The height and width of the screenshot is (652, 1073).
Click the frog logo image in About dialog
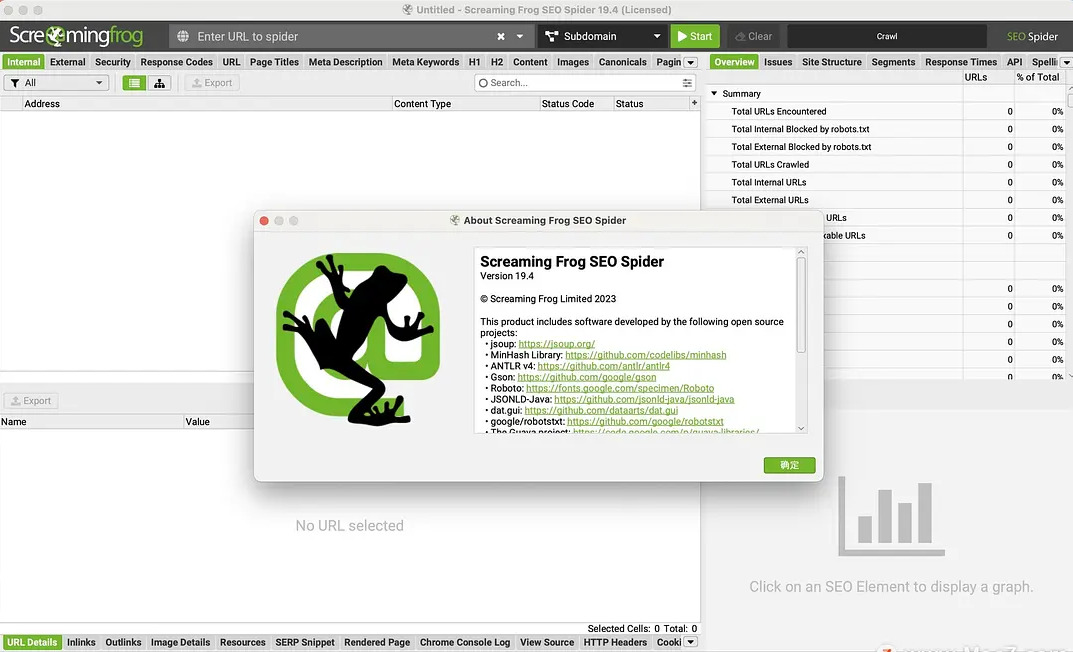coord(358,339)
